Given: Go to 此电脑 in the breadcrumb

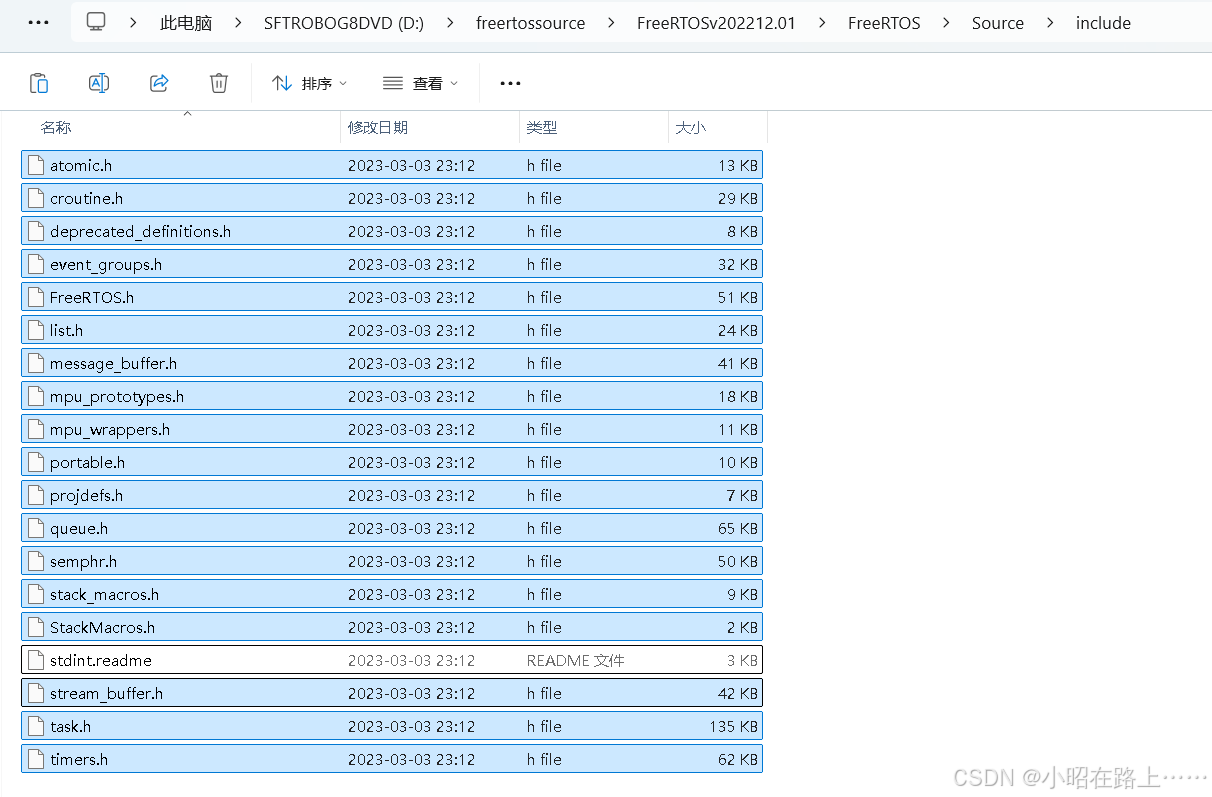Looking at the screenshot, I should pyautogui.click(x=186, y=22).
